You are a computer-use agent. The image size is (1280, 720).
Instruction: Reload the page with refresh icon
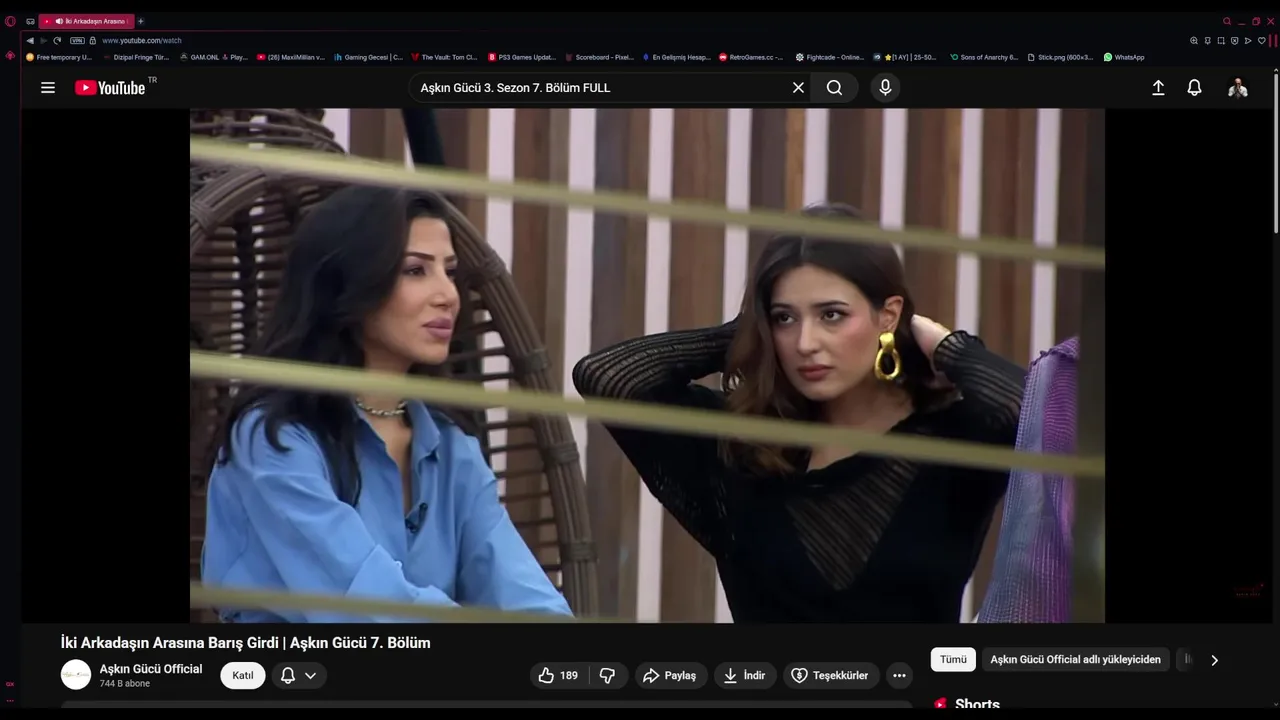tap(57, 40)
